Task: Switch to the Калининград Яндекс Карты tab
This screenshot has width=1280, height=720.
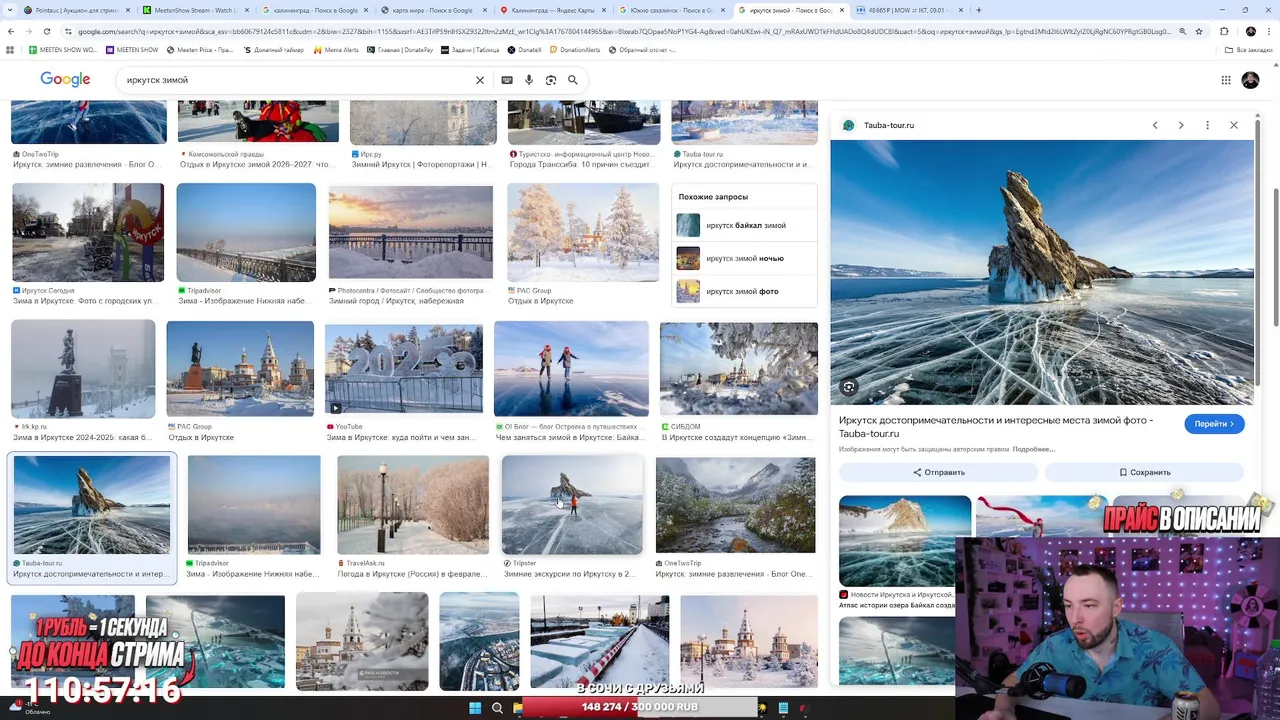Action: pyautogui.click(x=553, y=10)
